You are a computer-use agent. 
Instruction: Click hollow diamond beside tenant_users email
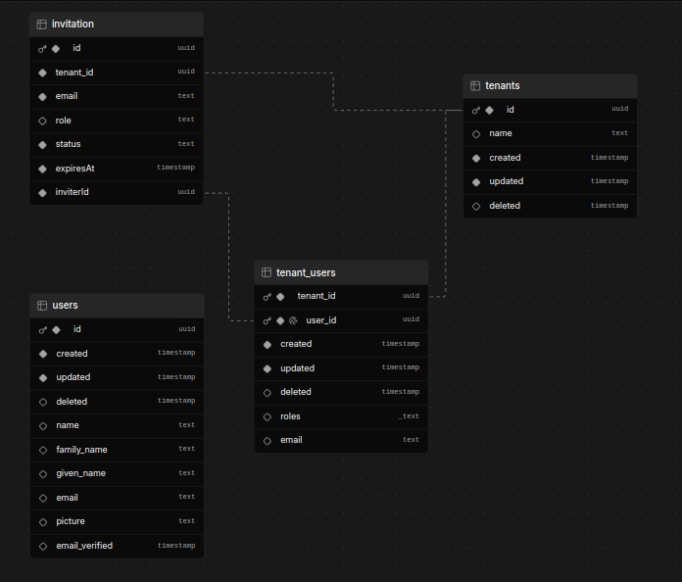coord(267,441)
